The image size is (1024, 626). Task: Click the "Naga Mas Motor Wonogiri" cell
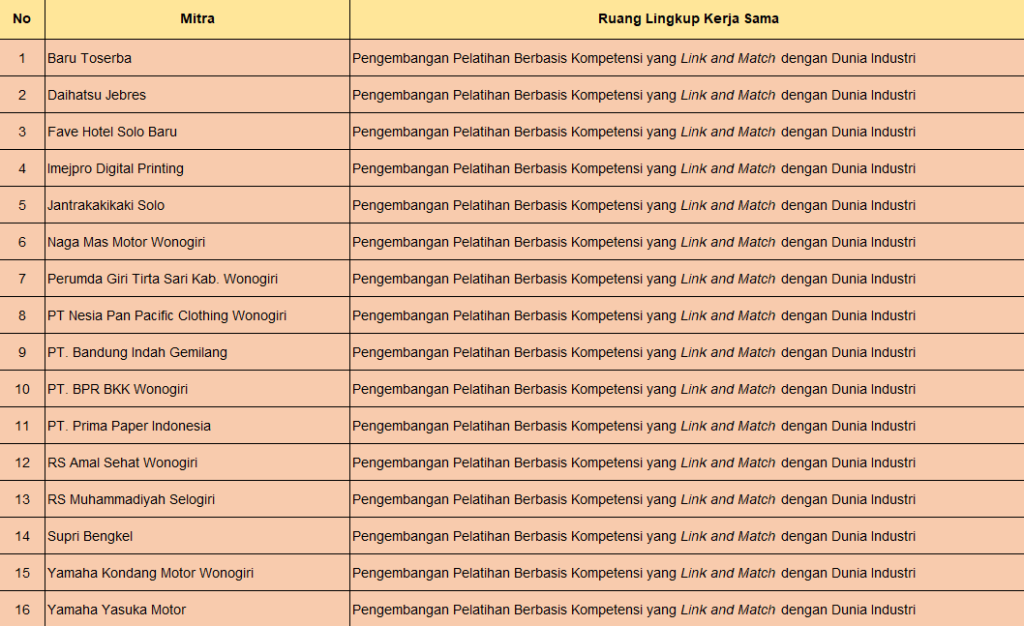pyautogui.click(x=197, y=242)
